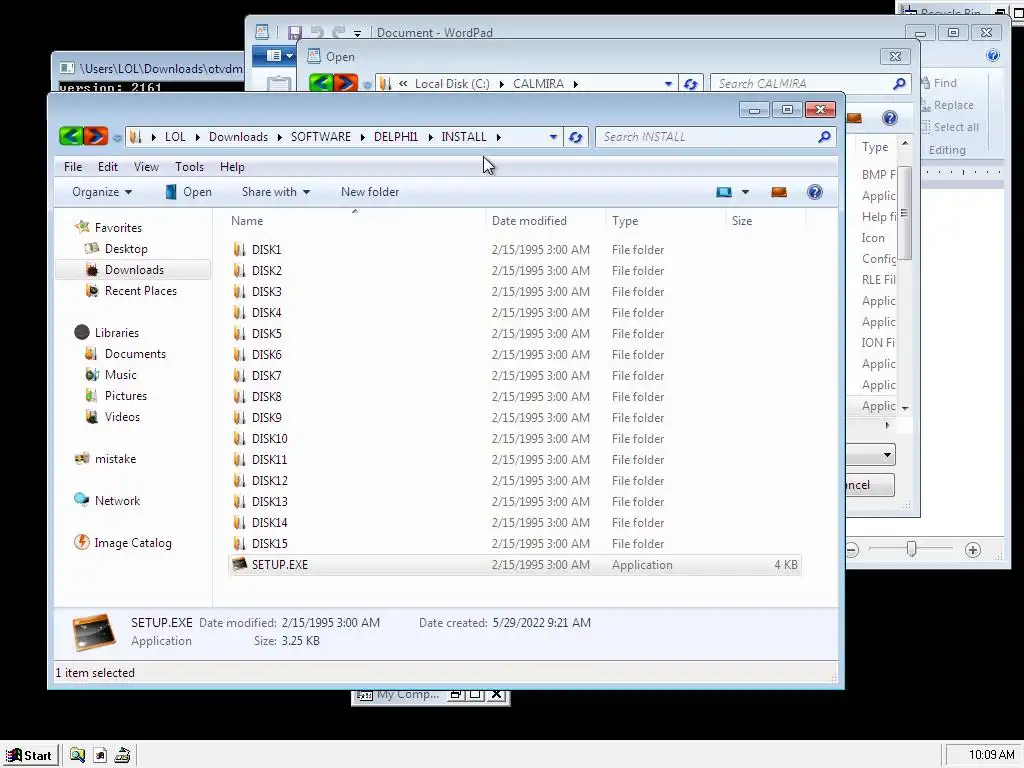Select the SETUP.EXE application icon

click(240, 564)
